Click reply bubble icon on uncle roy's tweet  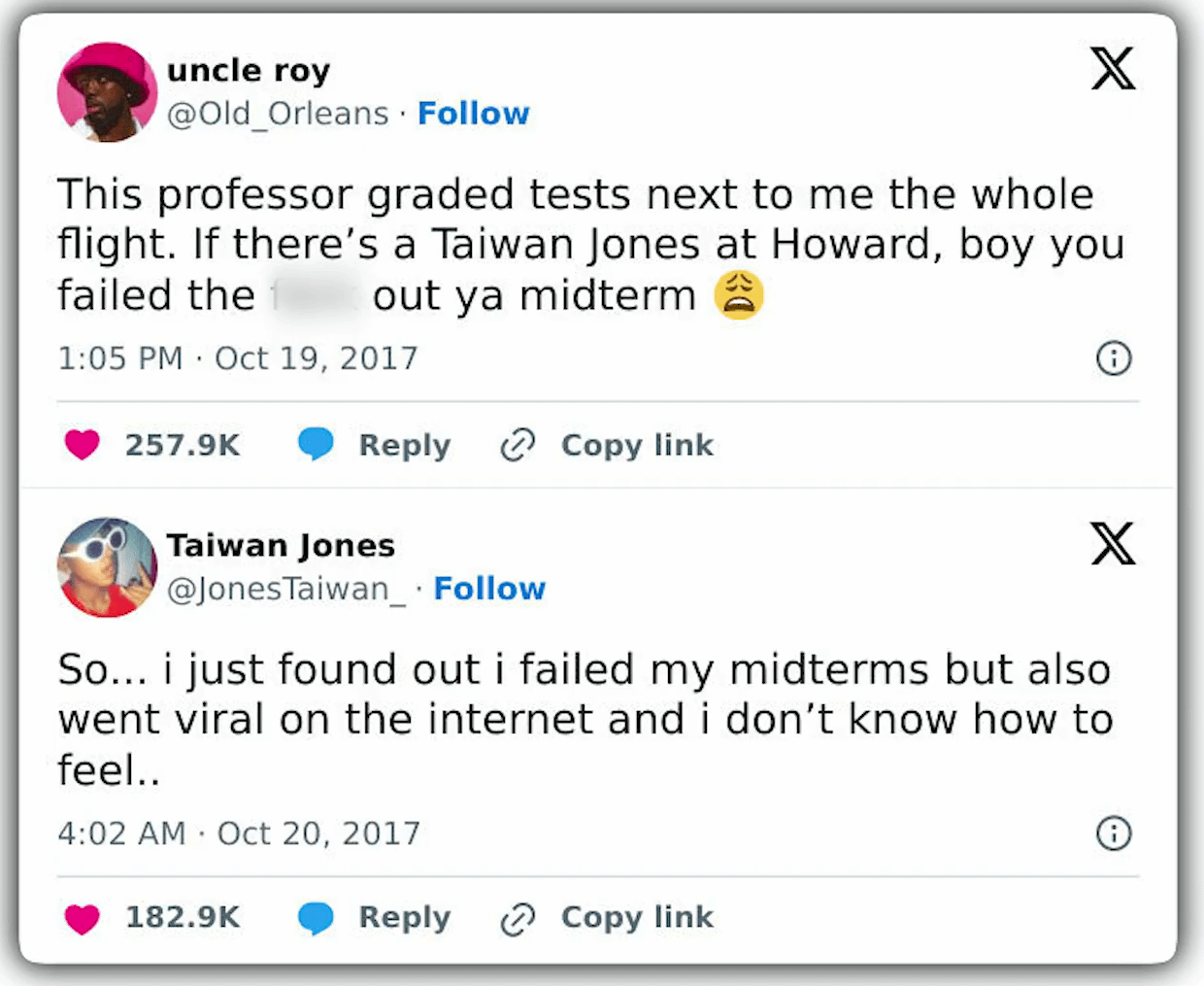(x=316, y=444)
